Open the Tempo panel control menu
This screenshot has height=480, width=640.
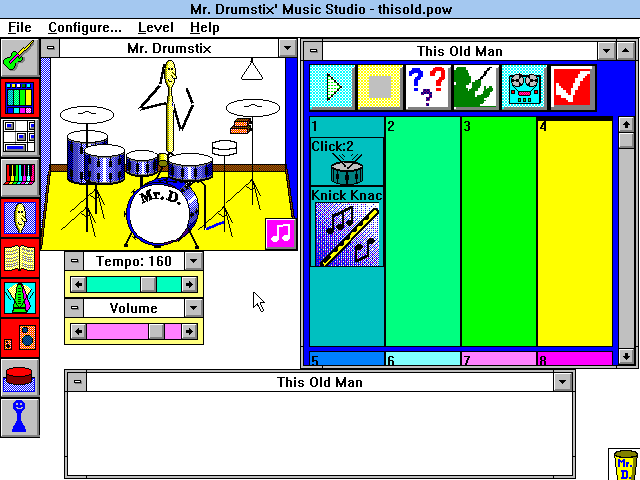tap(74, 261)
